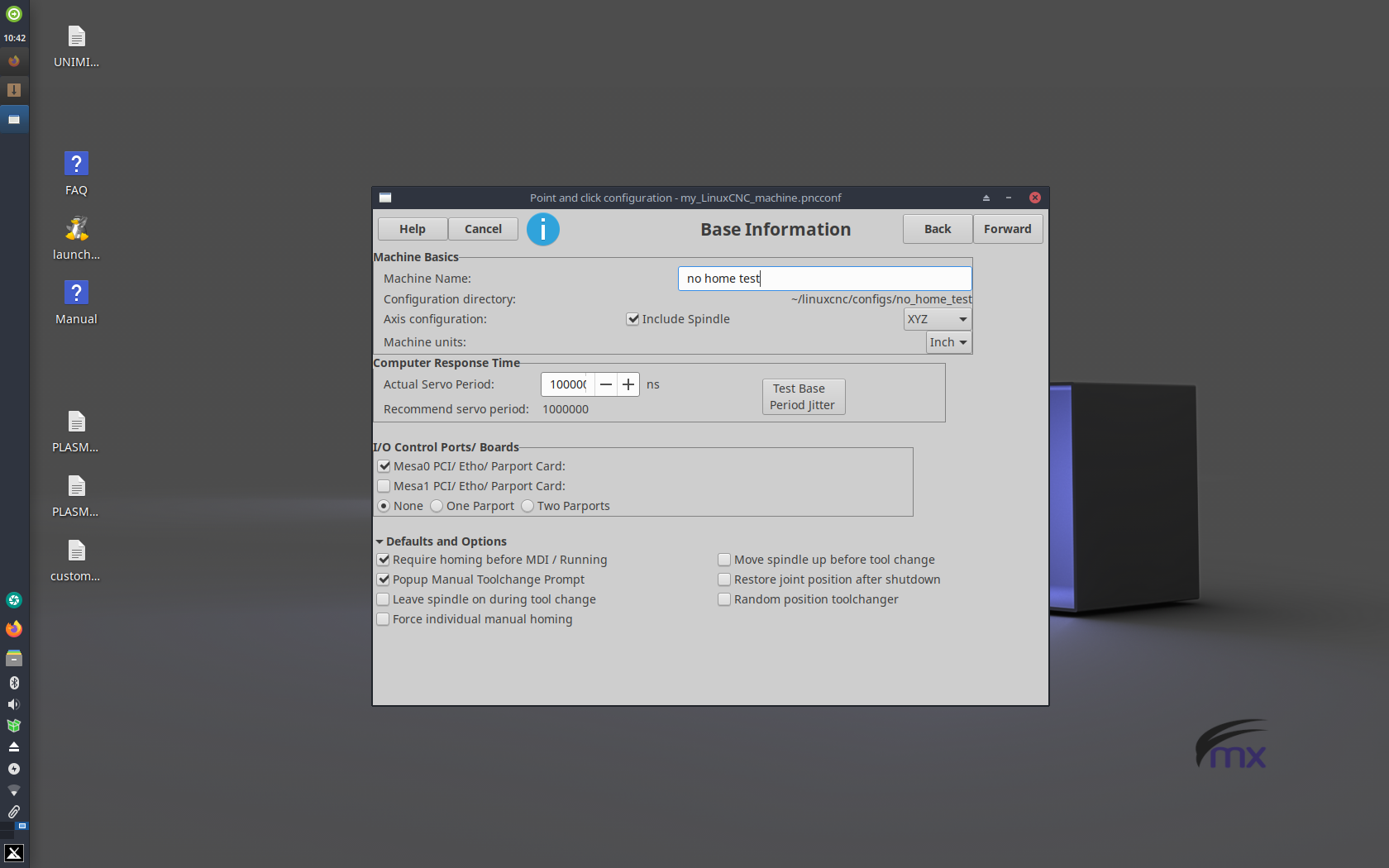The width and height of the screenshot is (1389, 868).
Task: Click the Bluetooth tray icon
Action: (14, 683)
